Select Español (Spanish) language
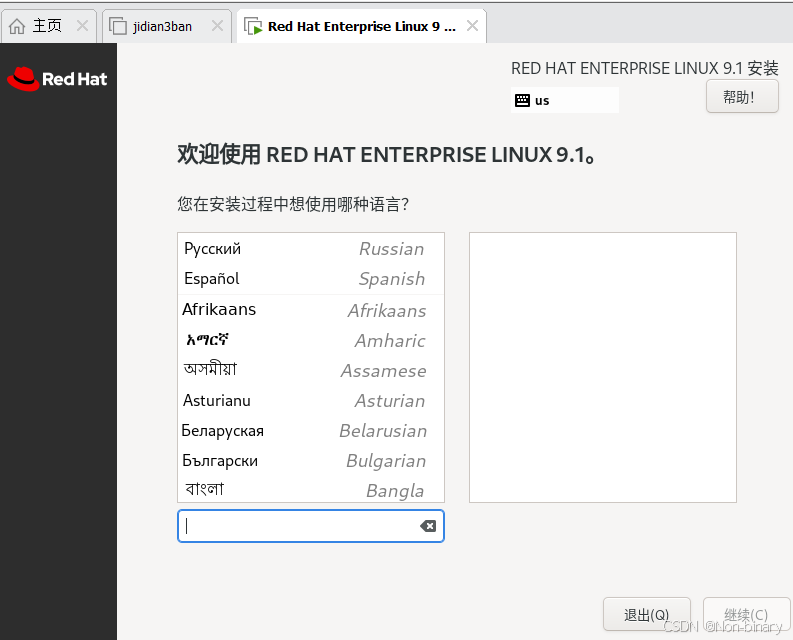Viewport: 793px width, 640px height. tap(311, 279)
